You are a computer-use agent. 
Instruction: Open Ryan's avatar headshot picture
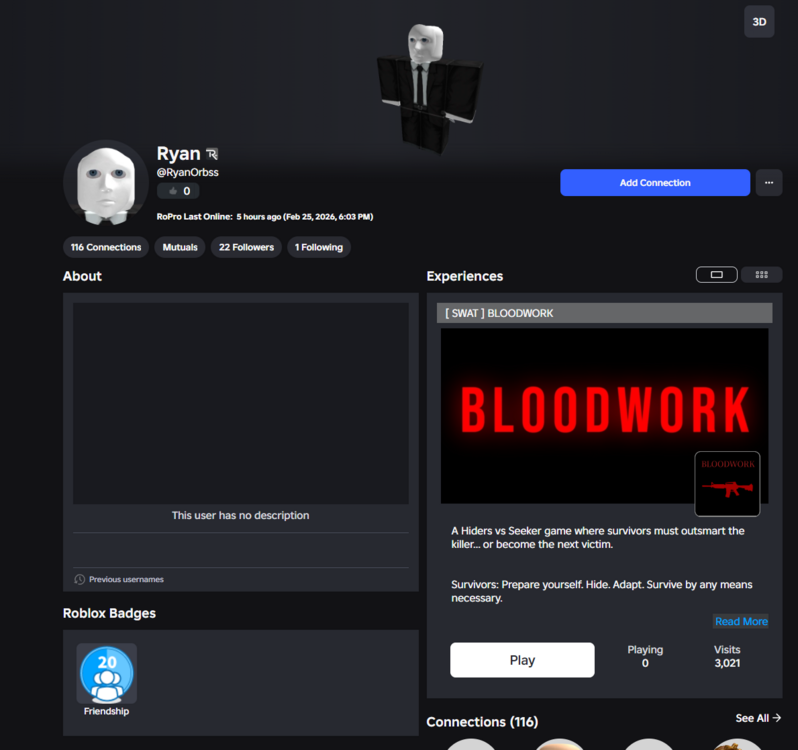[106, 183]
